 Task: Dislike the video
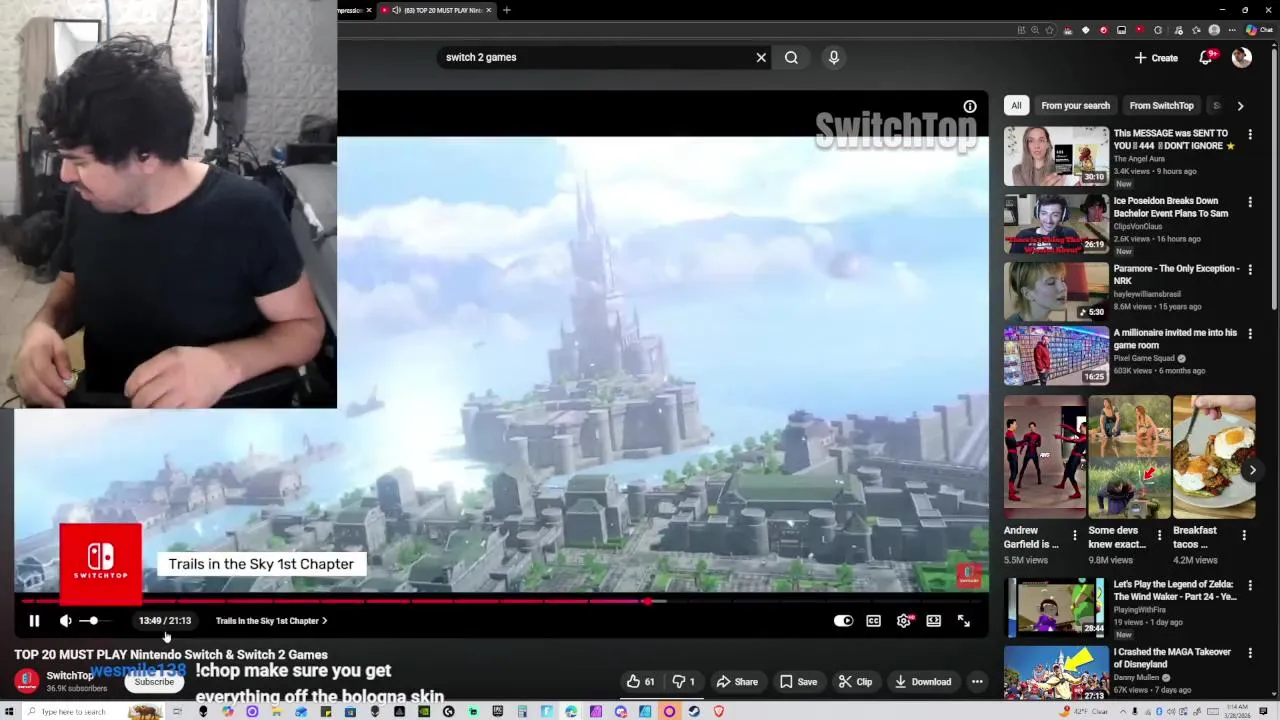point(683,682)
